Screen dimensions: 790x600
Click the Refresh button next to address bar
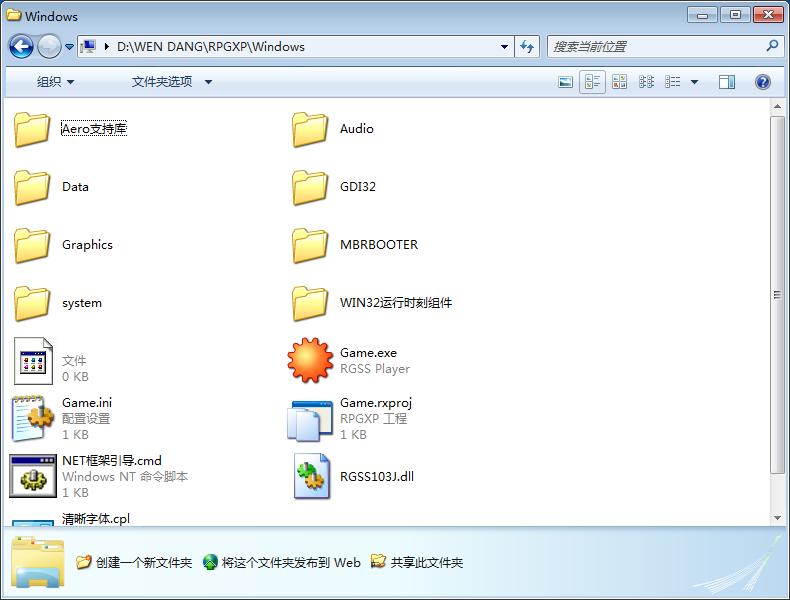(x=527, y=47)
